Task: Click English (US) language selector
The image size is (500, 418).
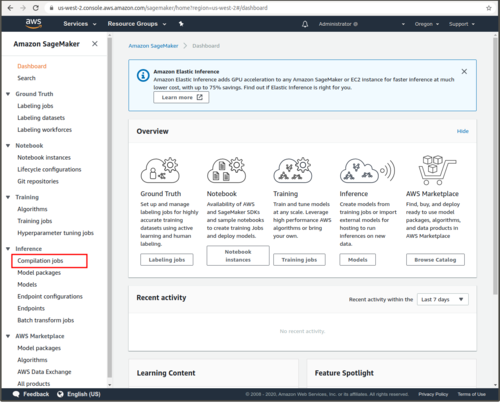Action: tap(84, 394)
